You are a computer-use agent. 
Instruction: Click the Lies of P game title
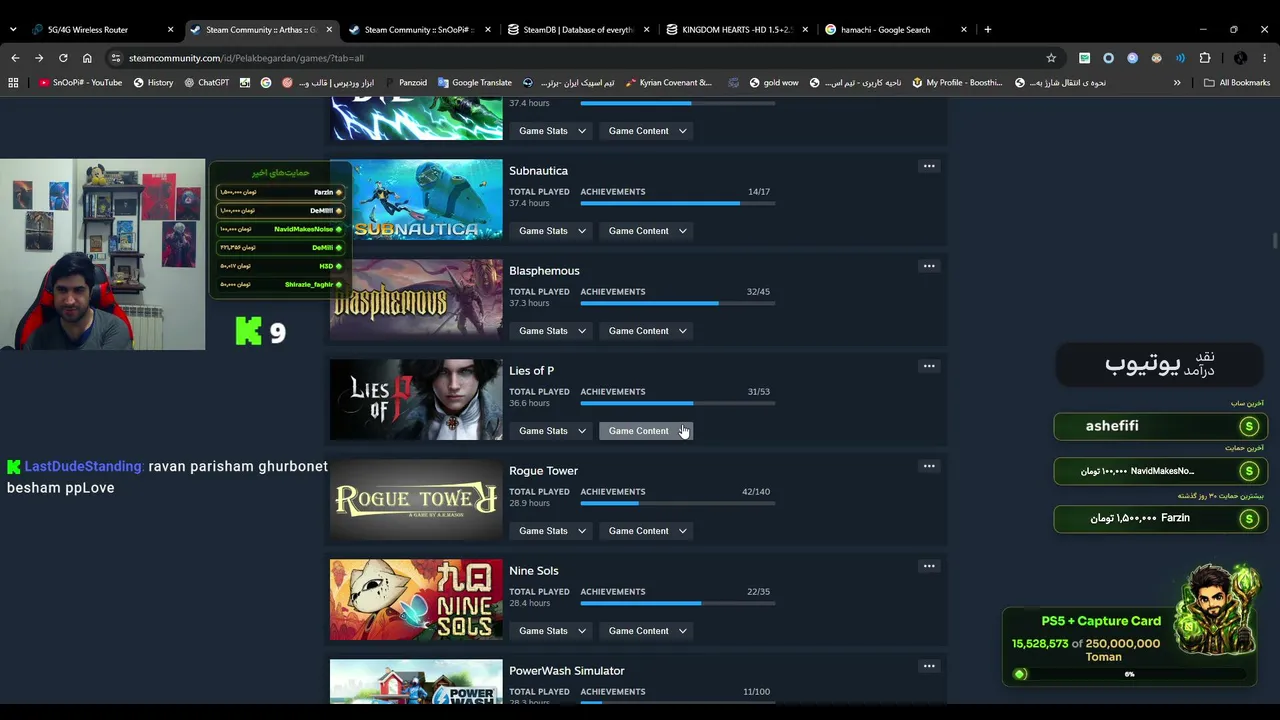coord(531,371)
